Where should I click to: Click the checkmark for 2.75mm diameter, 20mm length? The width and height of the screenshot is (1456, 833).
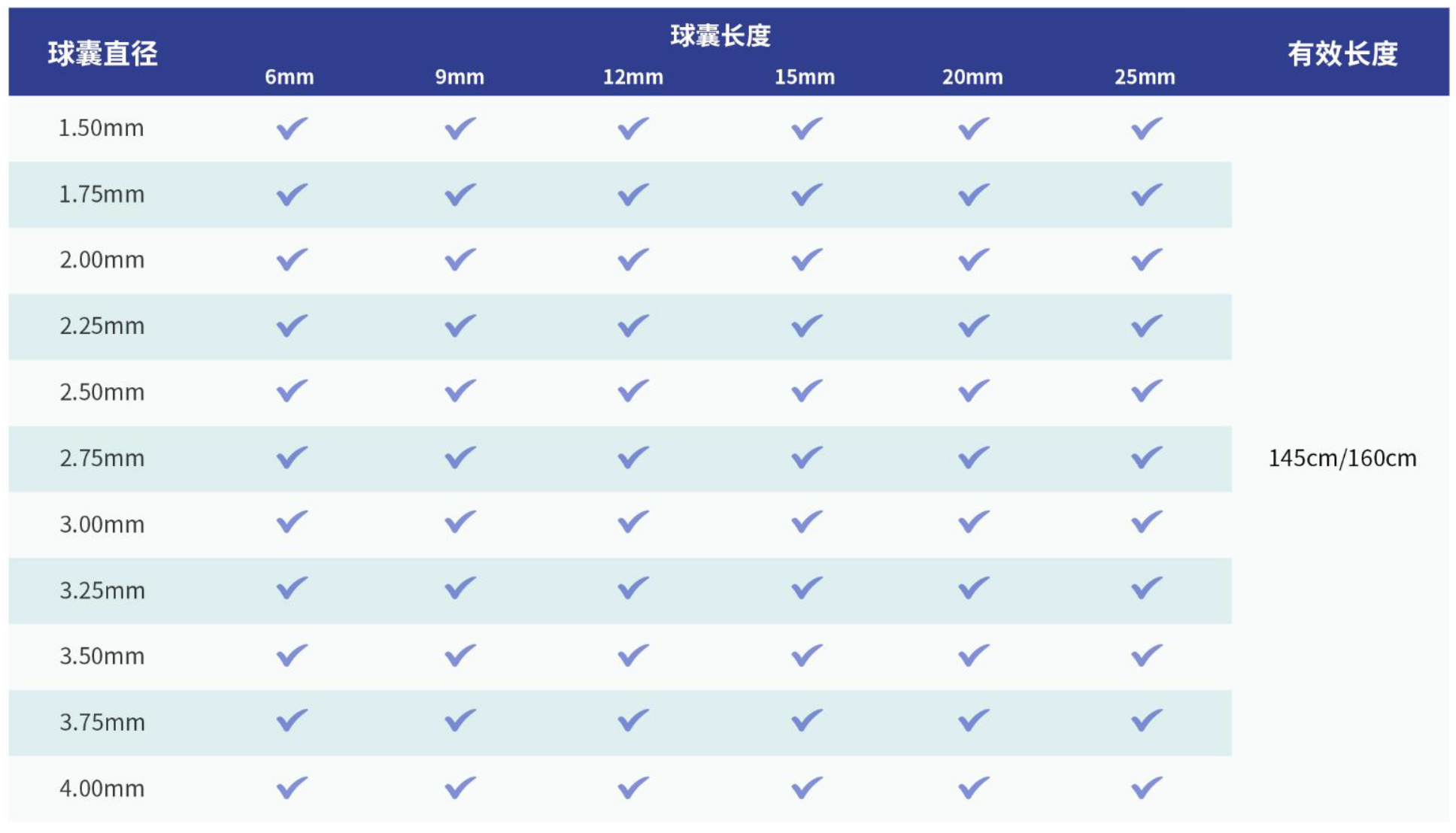tap(973, 458)
